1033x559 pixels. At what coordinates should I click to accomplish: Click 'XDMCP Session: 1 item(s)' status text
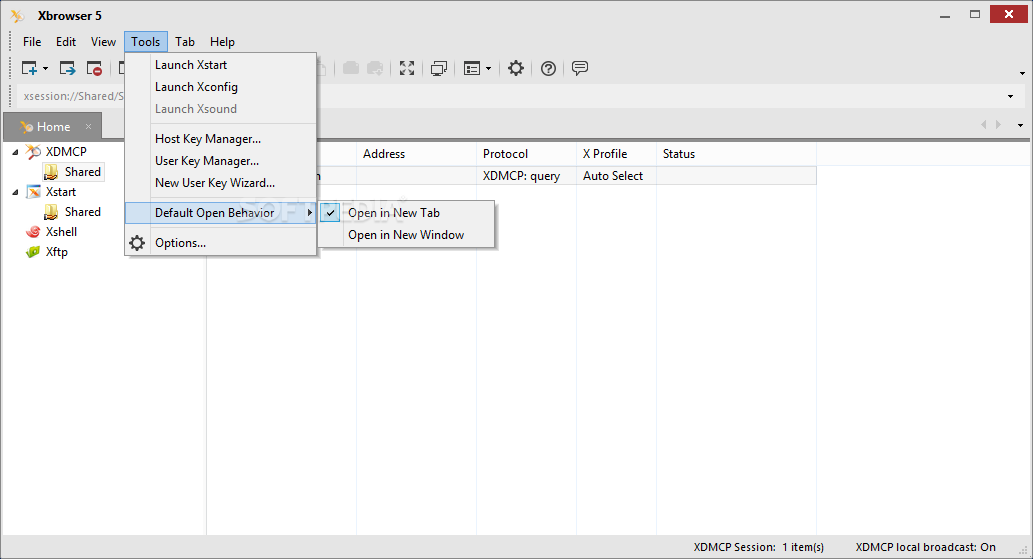click(x=758, y=547)
